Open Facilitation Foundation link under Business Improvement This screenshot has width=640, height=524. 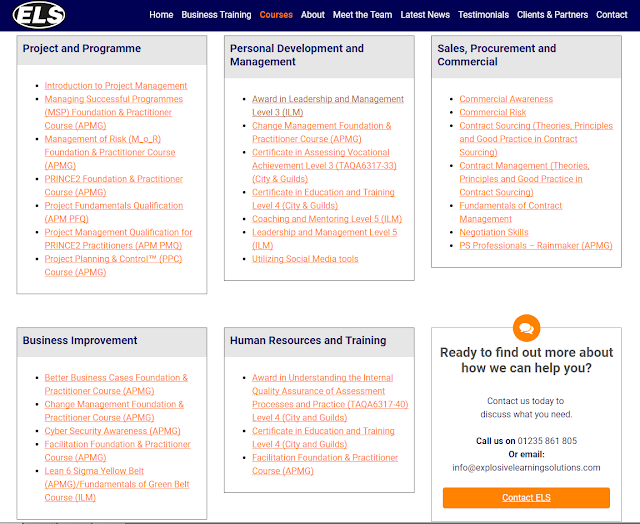(x=118, y=451)
